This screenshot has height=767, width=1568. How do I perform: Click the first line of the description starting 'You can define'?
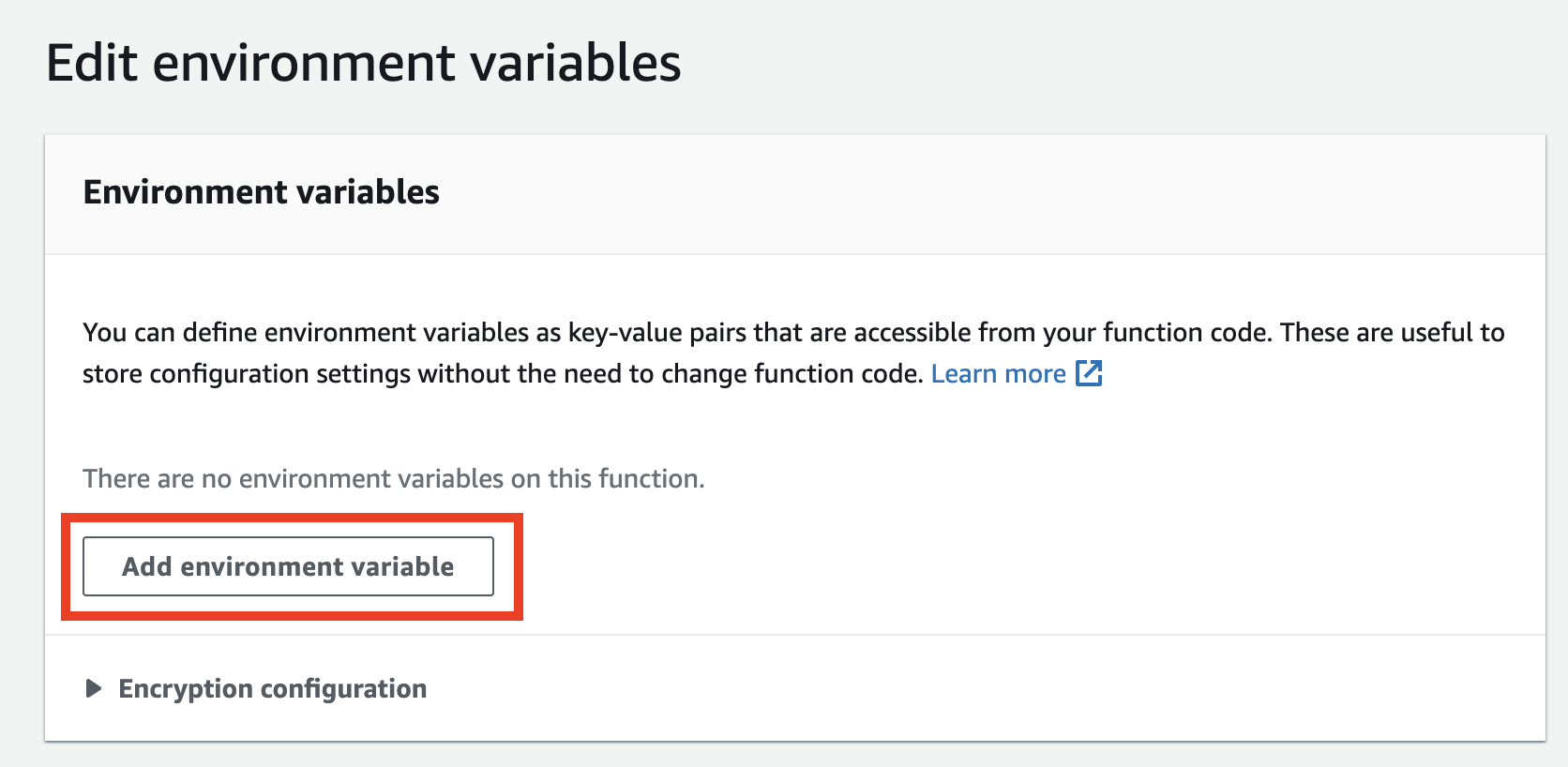coord(792,333)
